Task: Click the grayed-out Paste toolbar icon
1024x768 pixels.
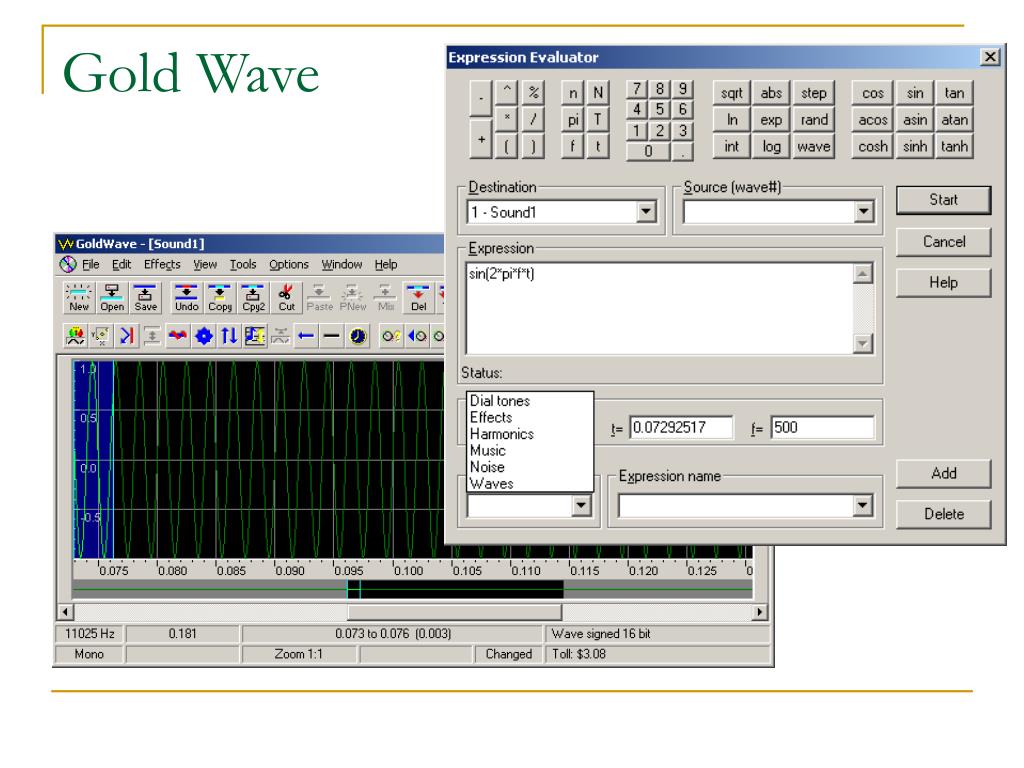Action: pyautogui.click(x=319, y=297)
